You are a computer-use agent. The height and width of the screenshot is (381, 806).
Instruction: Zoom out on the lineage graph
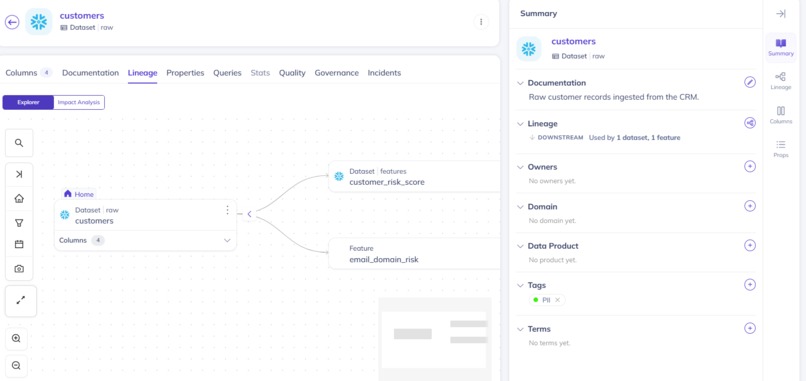pos(16,366)
